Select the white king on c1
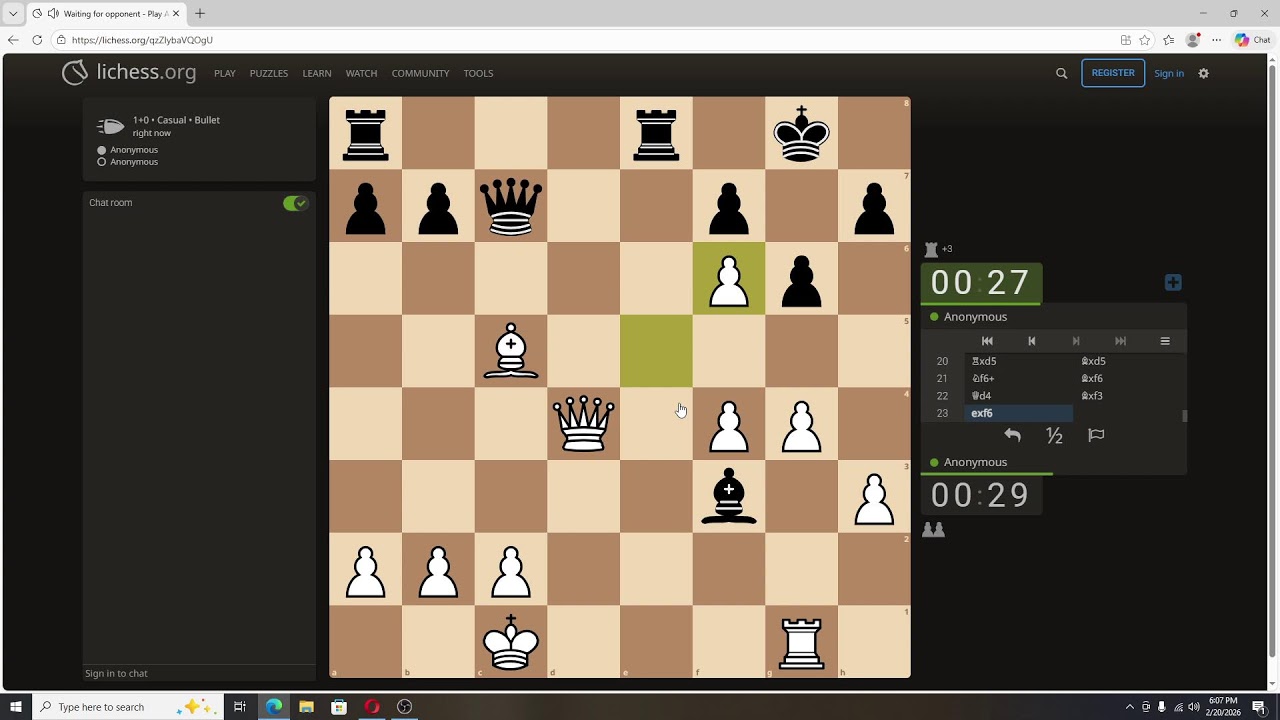 (511, 642)
